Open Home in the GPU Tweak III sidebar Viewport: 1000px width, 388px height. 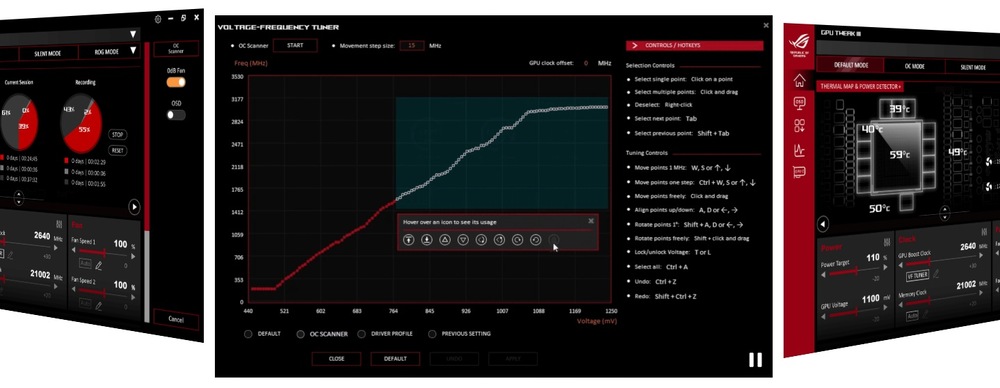click(799, 80)
